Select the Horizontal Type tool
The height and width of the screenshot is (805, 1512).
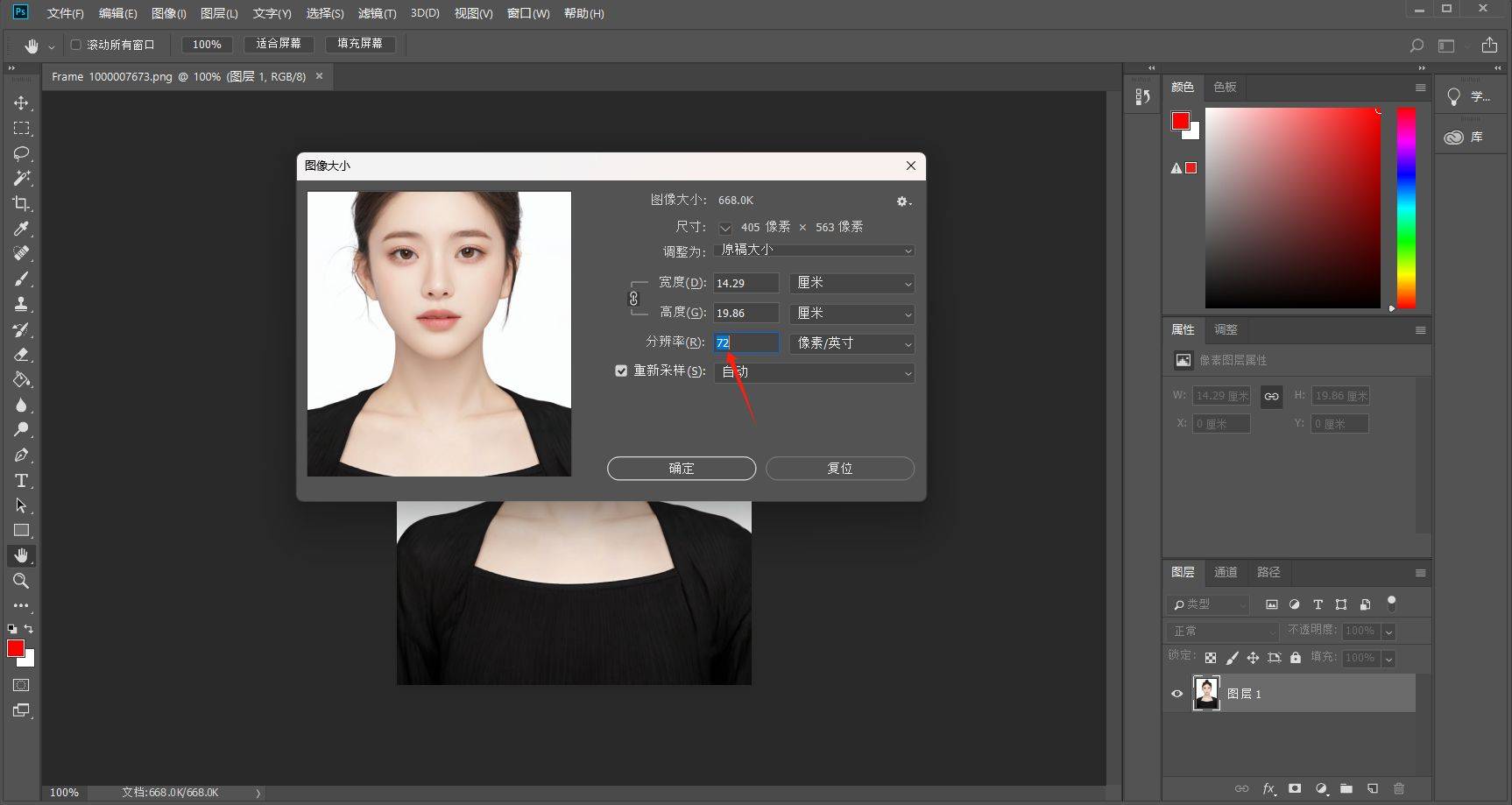tap(21, 480)
